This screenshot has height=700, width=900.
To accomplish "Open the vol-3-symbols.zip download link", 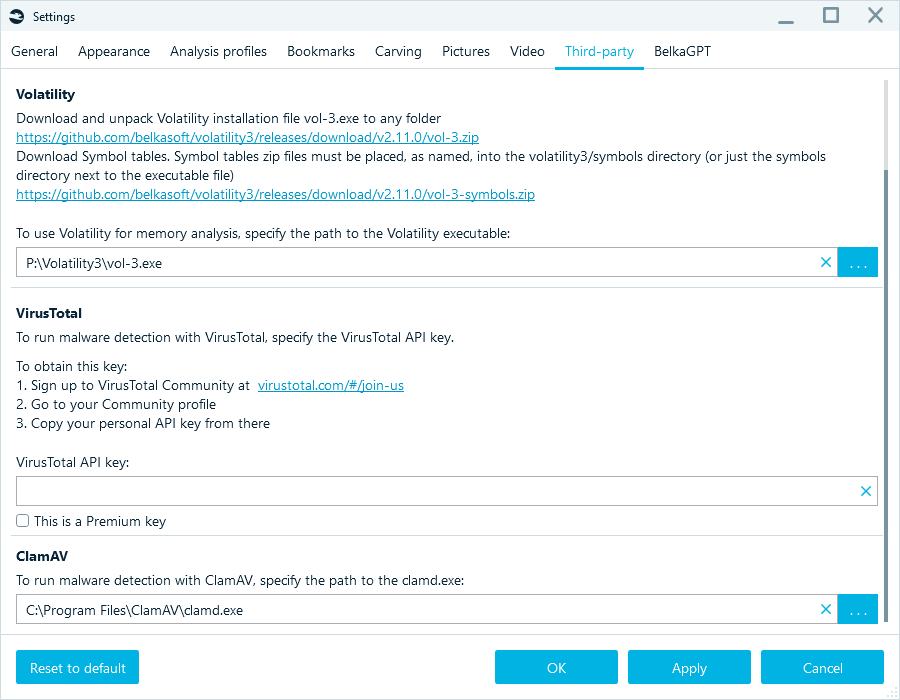I will point(275,194).
